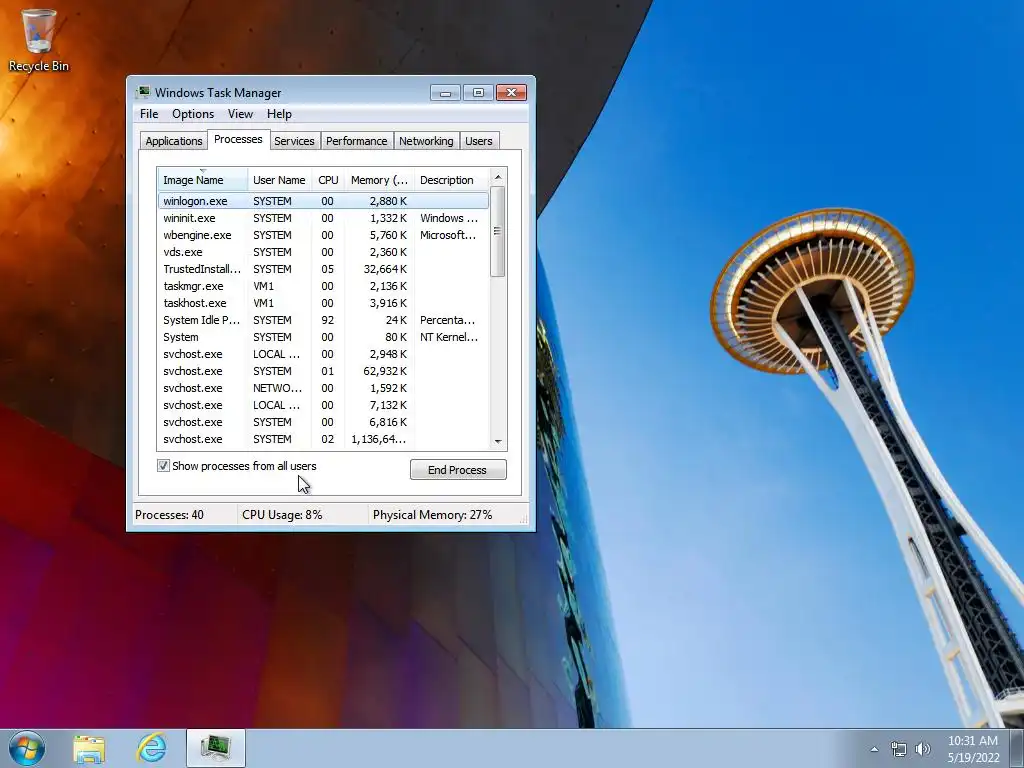Click the Microsoft... description for wbengine
1024x768 pixels.
click(x=448, y=235)
